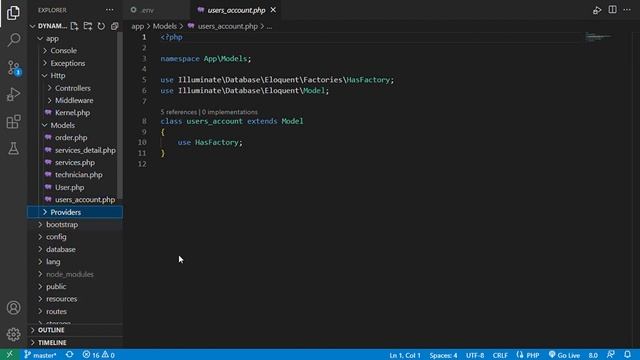
Task: Split the editor to the right
Action: pos(612,10)
